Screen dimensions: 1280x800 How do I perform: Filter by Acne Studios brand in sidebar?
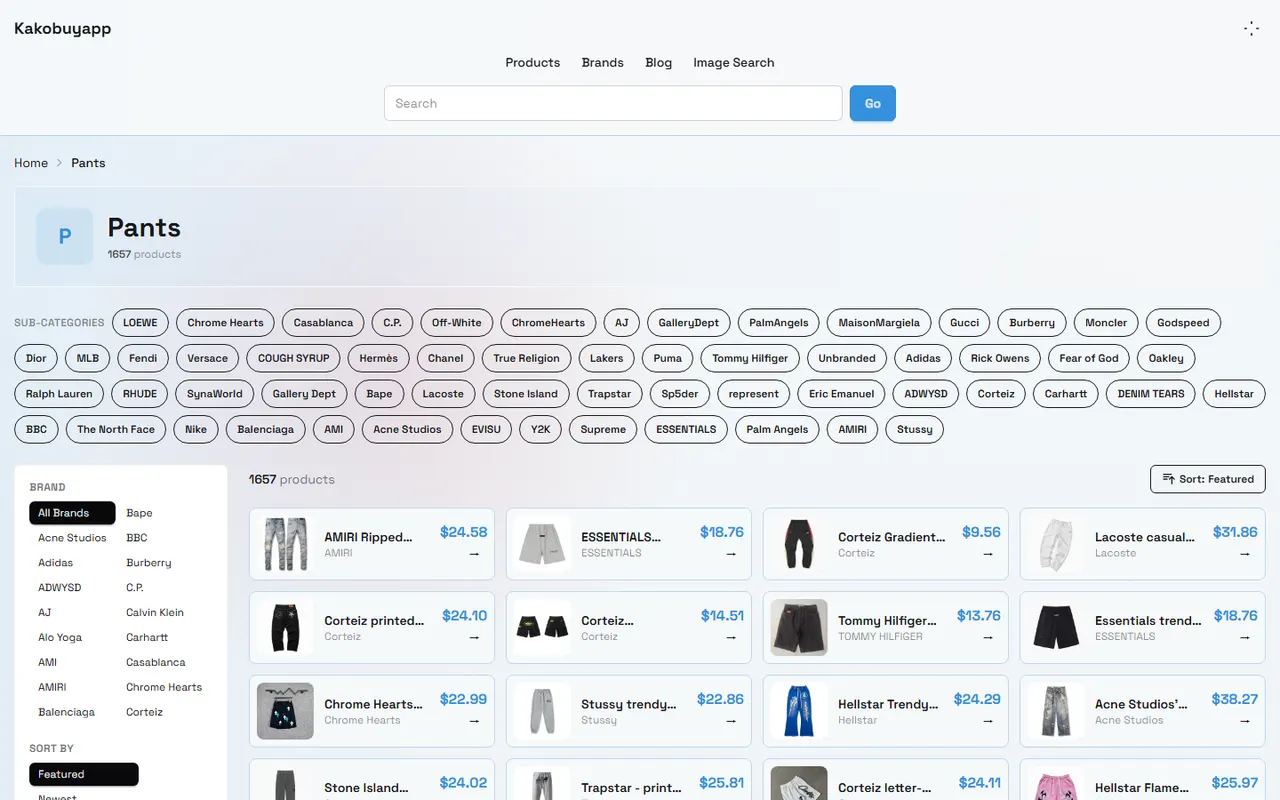(x=72, y=538)
